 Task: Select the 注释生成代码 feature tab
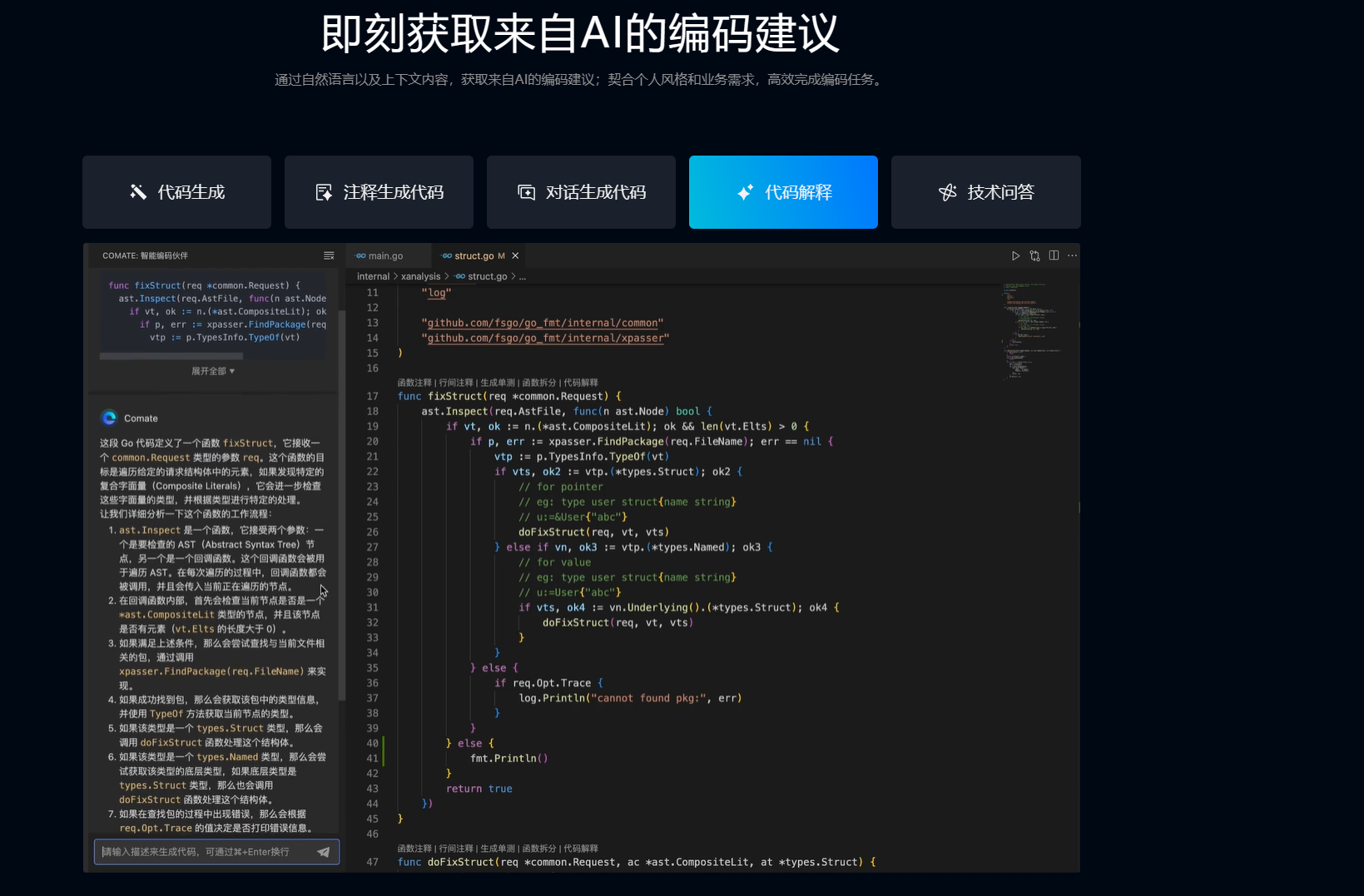(379, 192)
